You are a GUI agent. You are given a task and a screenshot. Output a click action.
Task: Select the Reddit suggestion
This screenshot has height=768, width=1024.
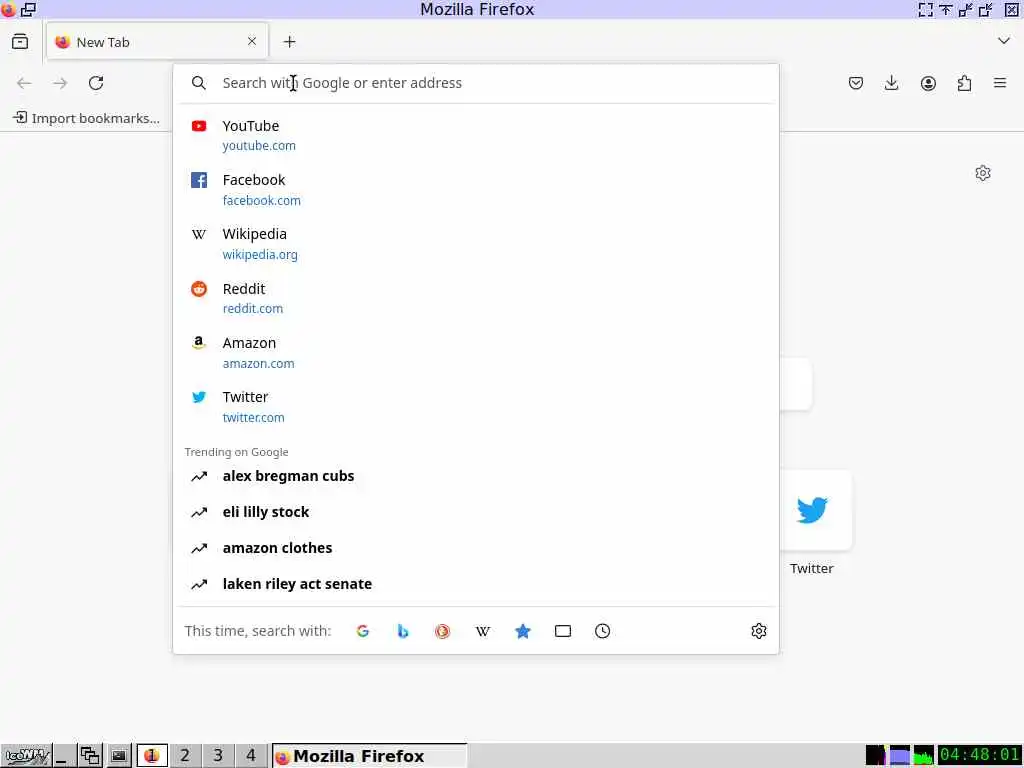click(476, 298)
